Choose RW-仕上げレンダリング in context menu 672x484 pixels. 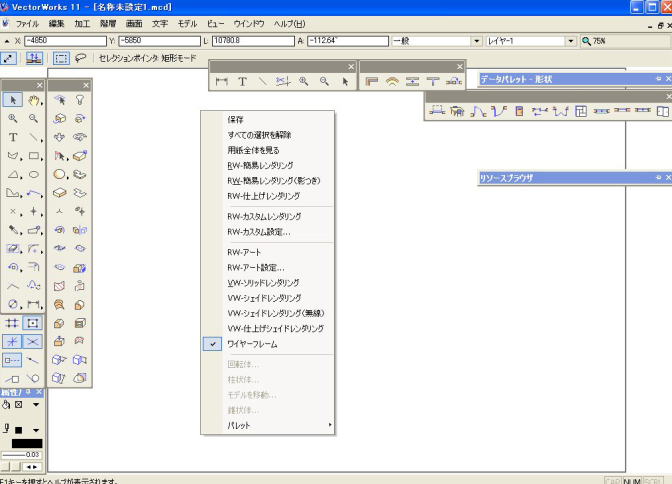[268, 196]
